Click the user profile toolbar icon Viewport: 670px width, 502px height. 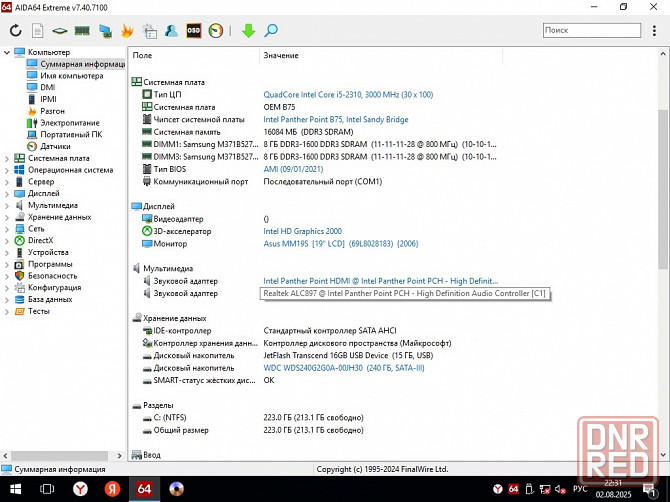point(171,30)
